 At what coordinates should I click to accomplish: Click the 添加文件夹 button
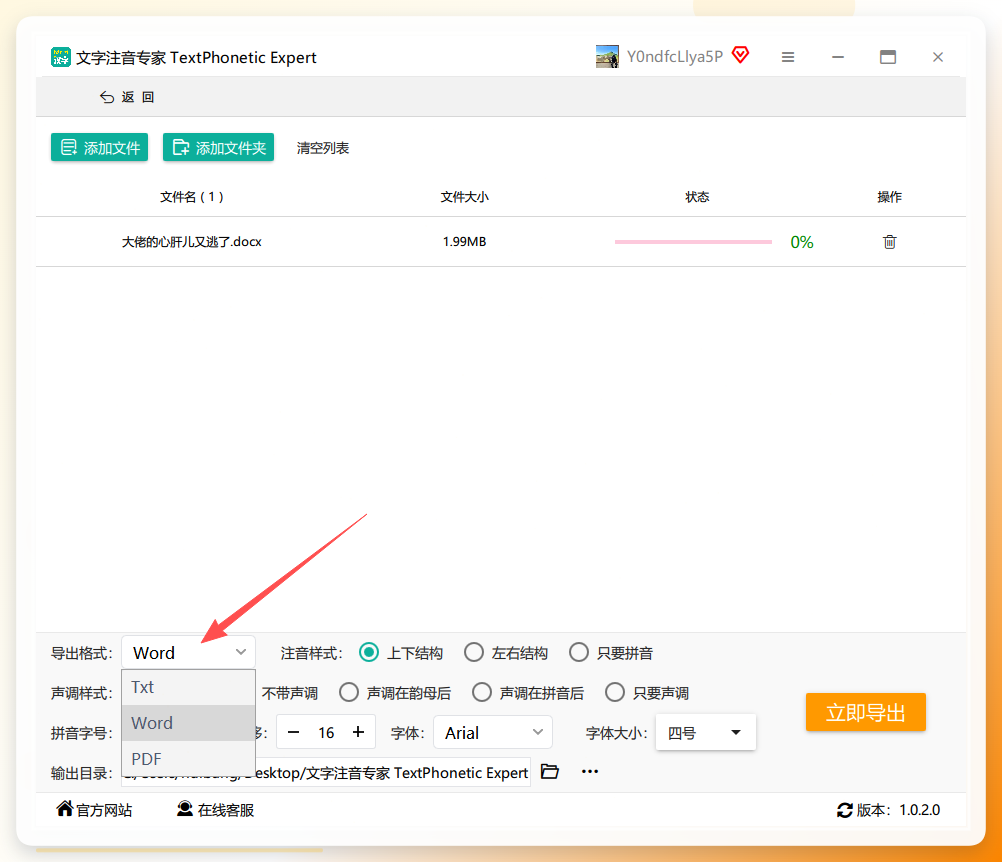(219, 148)
